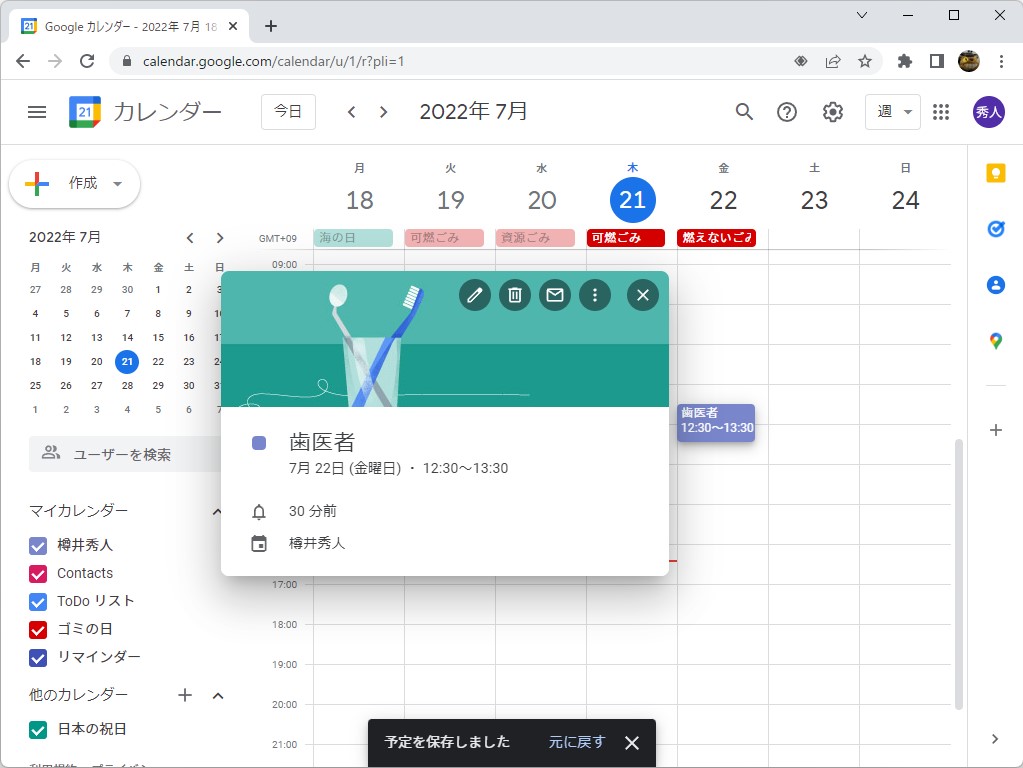Click the purple event color swatch

click(261, 443)
